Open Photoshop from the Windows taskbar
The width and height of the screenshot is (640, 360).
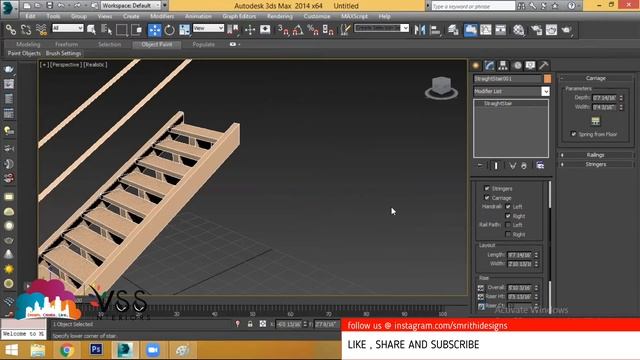[x=96, y=350]
